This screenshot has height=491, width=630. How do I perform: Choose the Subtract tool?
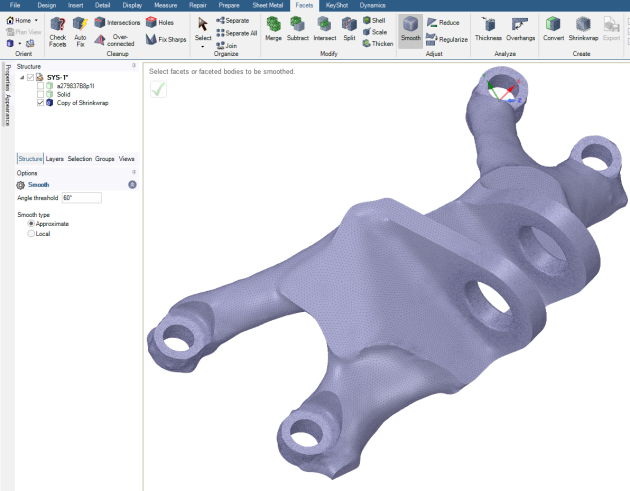tap(297, 28)
